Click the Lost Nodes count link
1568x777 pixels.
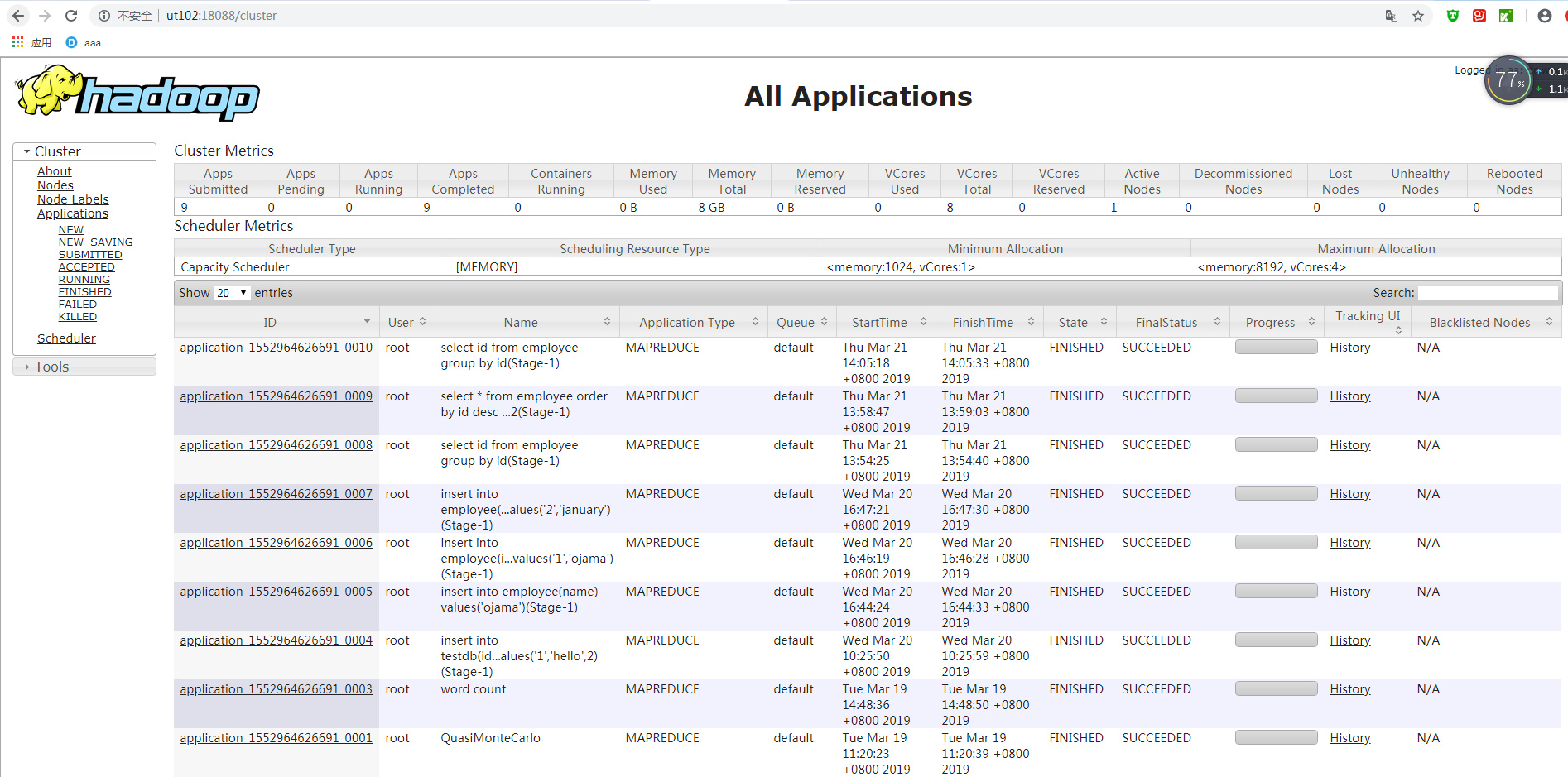click(x=1316, y=208)
